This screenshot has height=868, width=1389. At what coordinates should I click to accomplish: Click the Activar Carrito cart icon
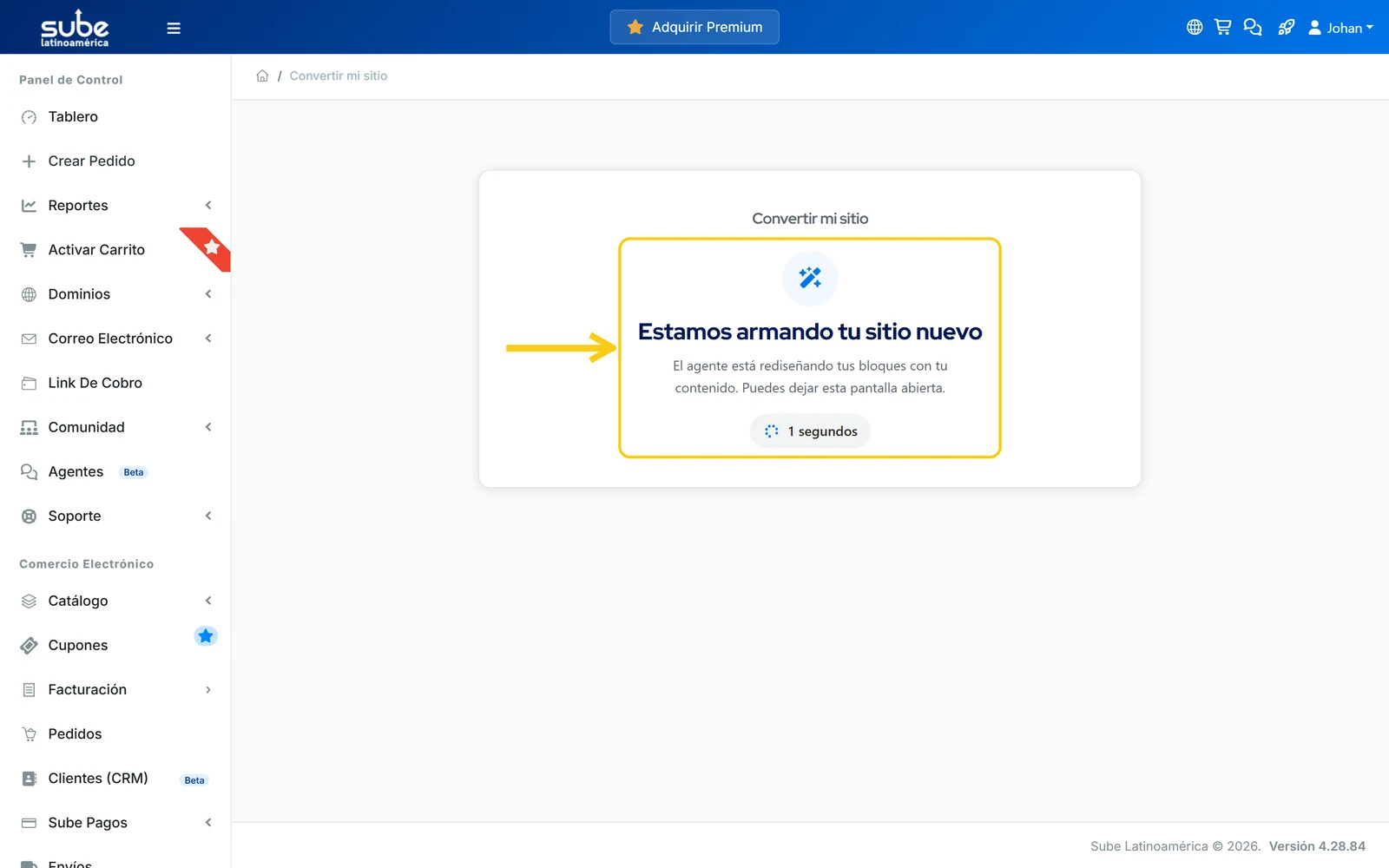pyautogui.click(x=29, y=250)
